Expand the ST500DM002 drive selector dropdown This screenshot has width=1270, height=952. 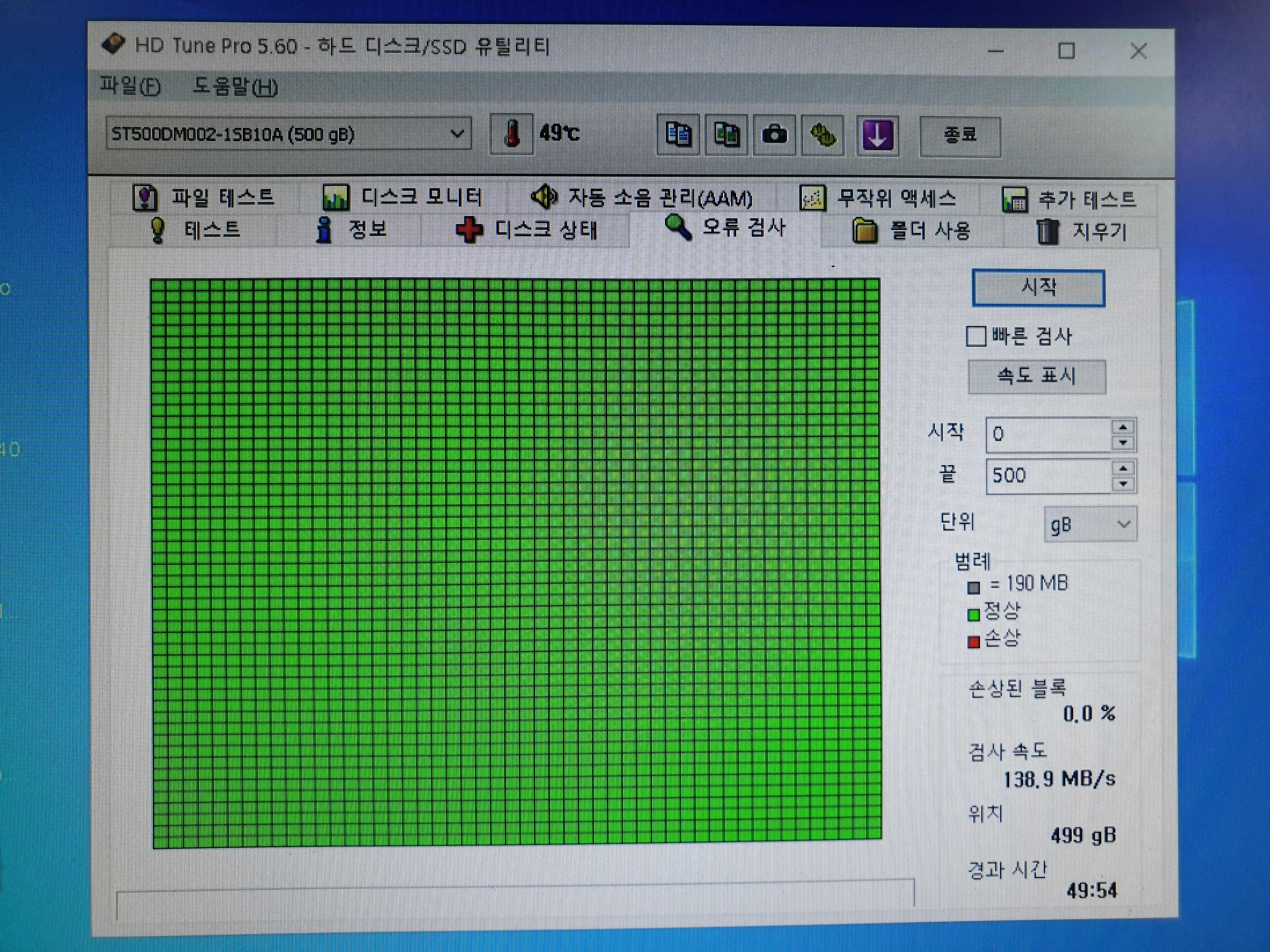click(x=289, y=134)
